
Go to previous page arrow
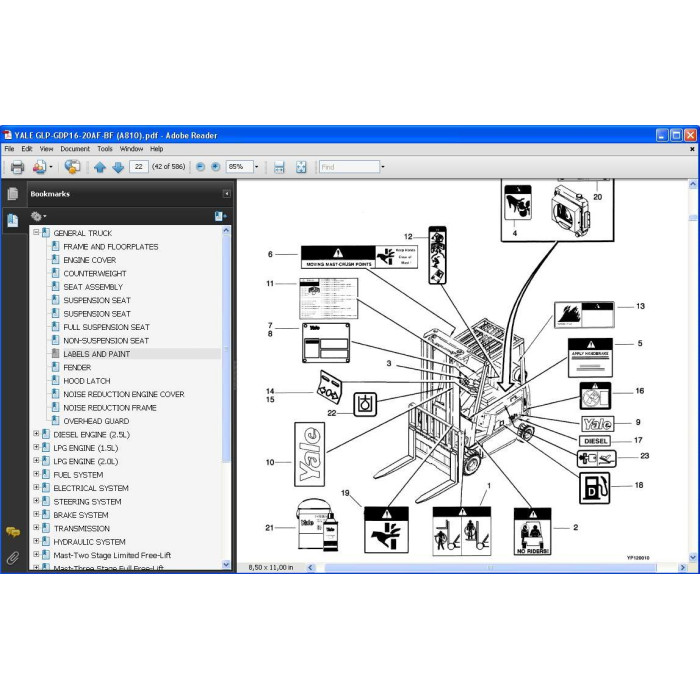[100, 167]
